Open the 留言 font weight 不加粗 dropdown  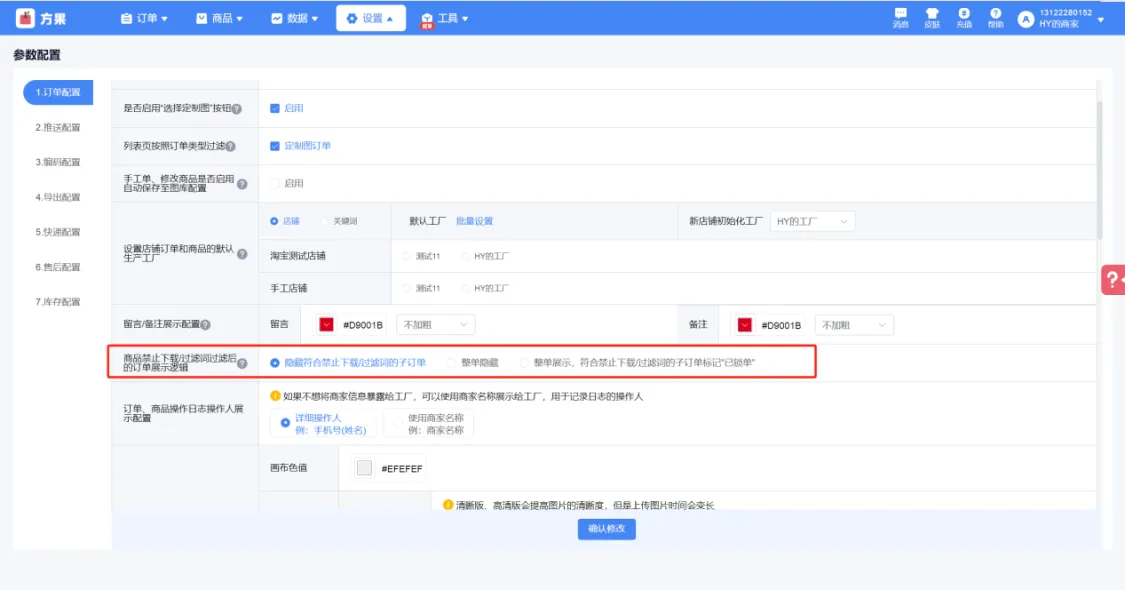click(435, 325)
